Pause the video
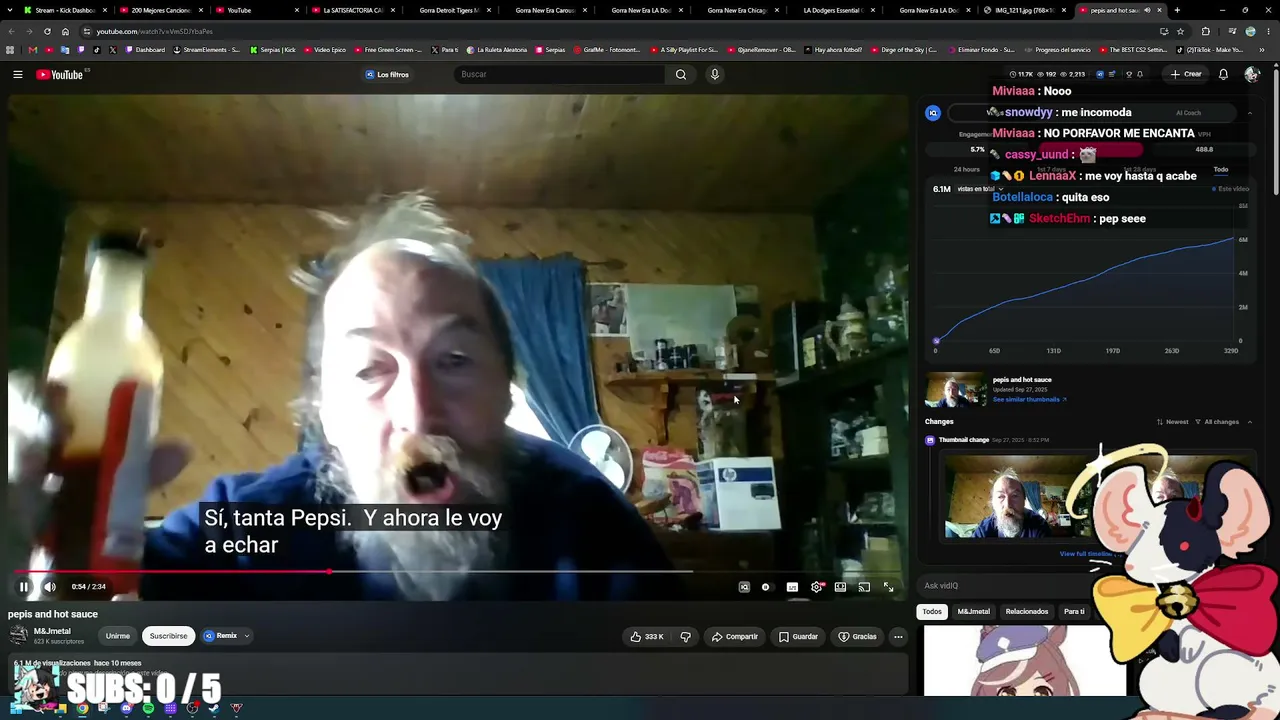Viewport: 1280px width, 720px height. tap(24, 587)
